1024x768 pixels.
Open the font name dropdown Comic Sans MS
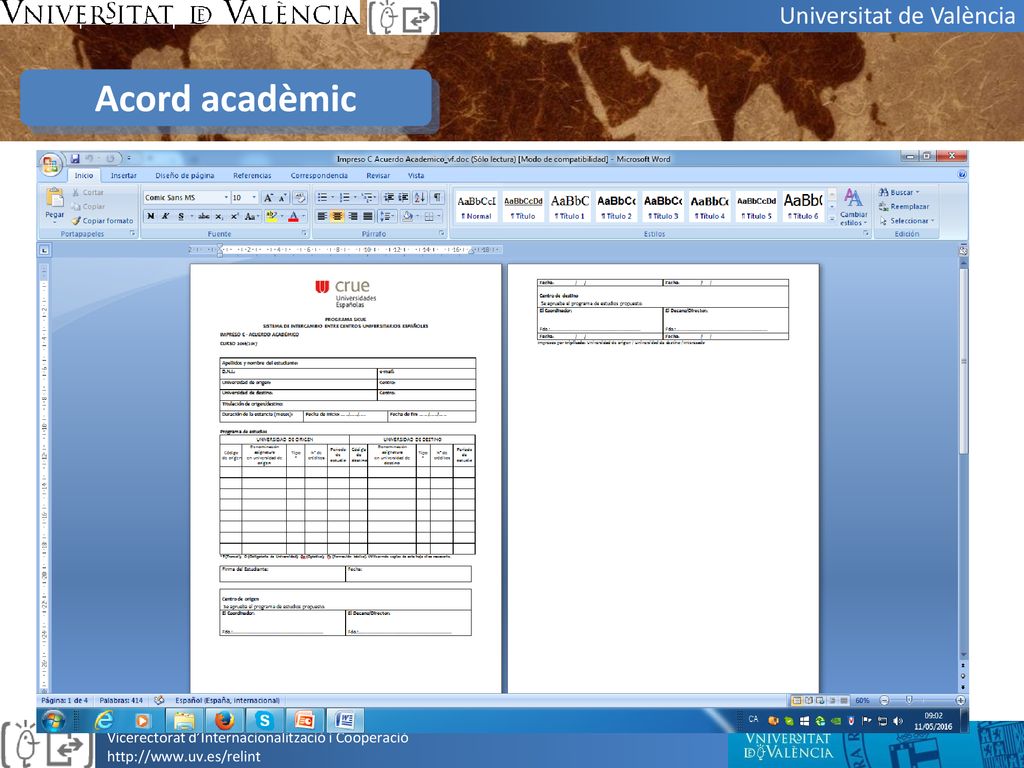(226, 197)
